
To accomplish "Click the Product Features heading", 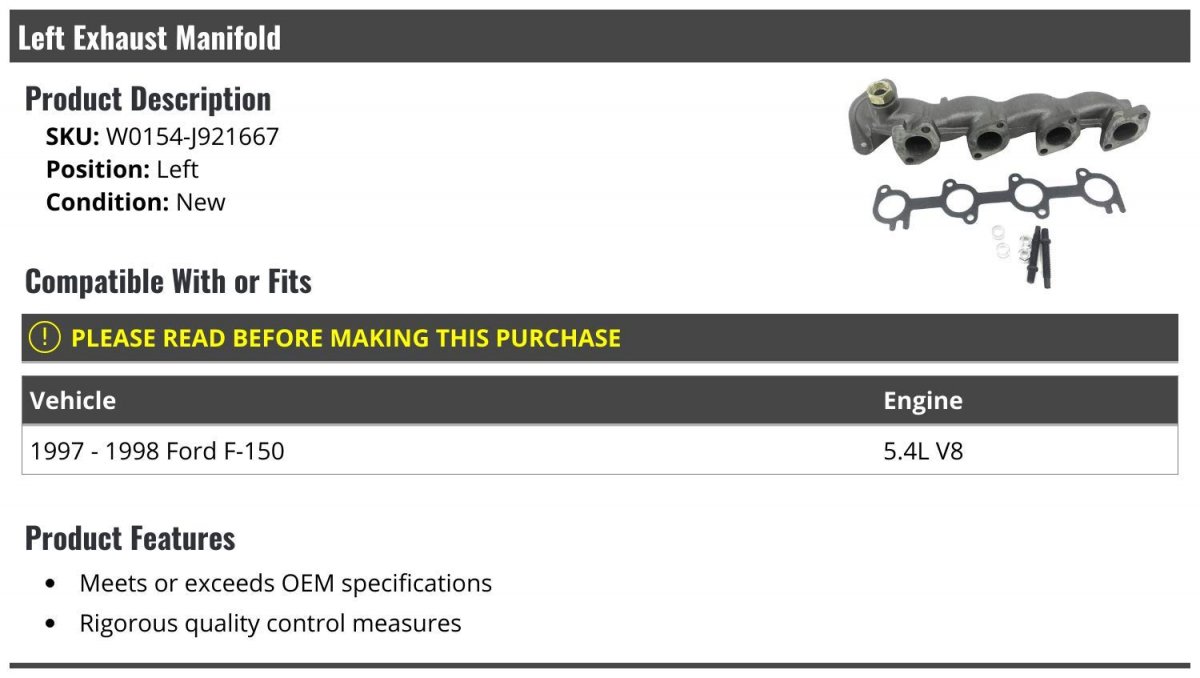I will 130,538.
